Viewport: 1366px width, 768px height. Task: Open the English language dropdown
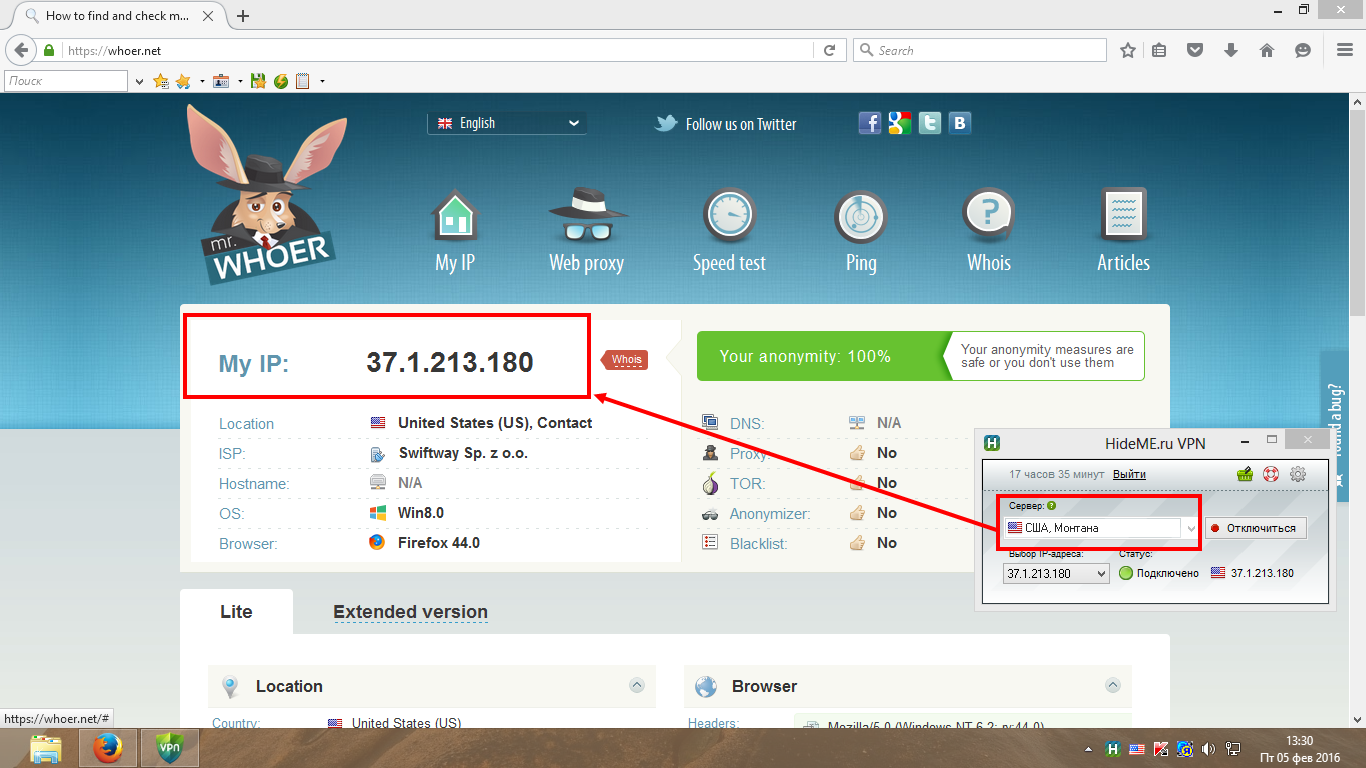pos(507,123)
